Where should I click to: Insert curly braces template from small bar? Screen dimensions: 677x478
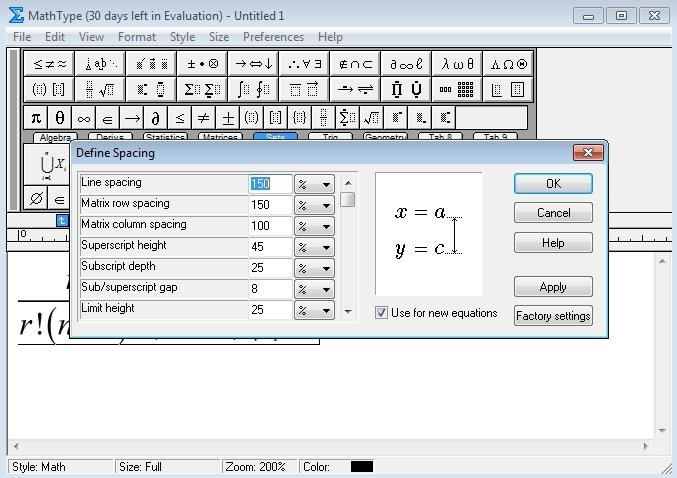coord(299,117)
